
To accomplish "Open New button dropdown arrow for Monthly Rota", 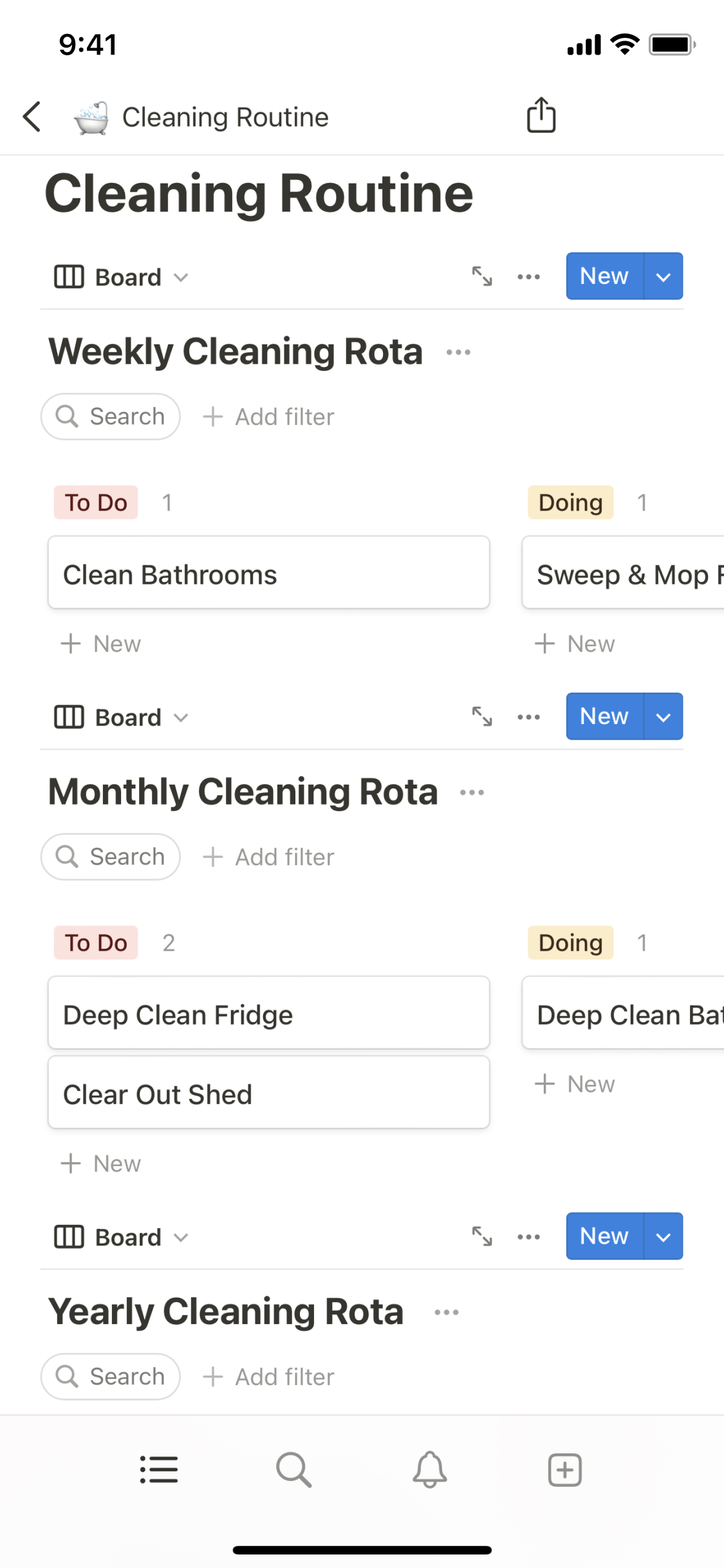I will 664,717.
